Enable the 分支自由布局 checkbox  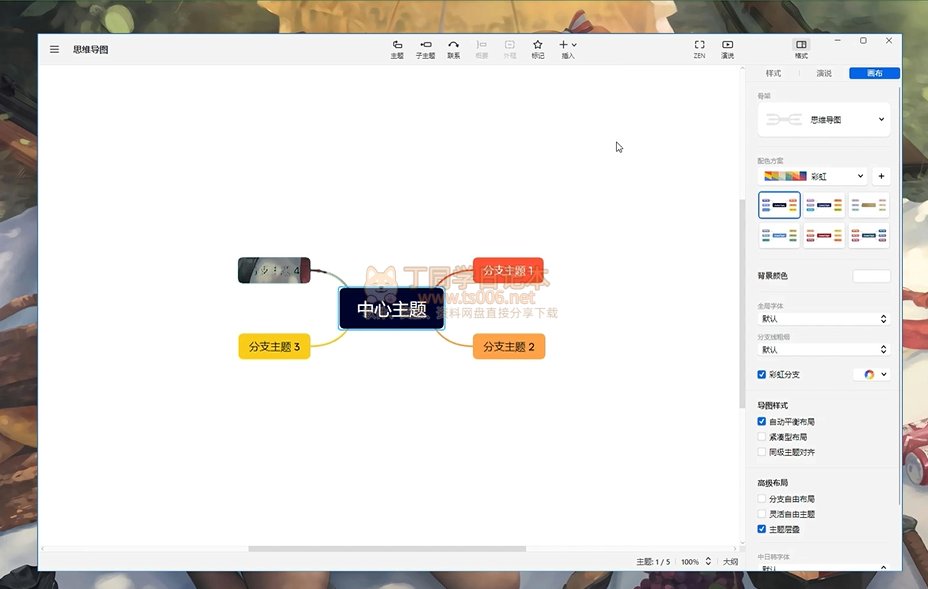tap(762, 499)
